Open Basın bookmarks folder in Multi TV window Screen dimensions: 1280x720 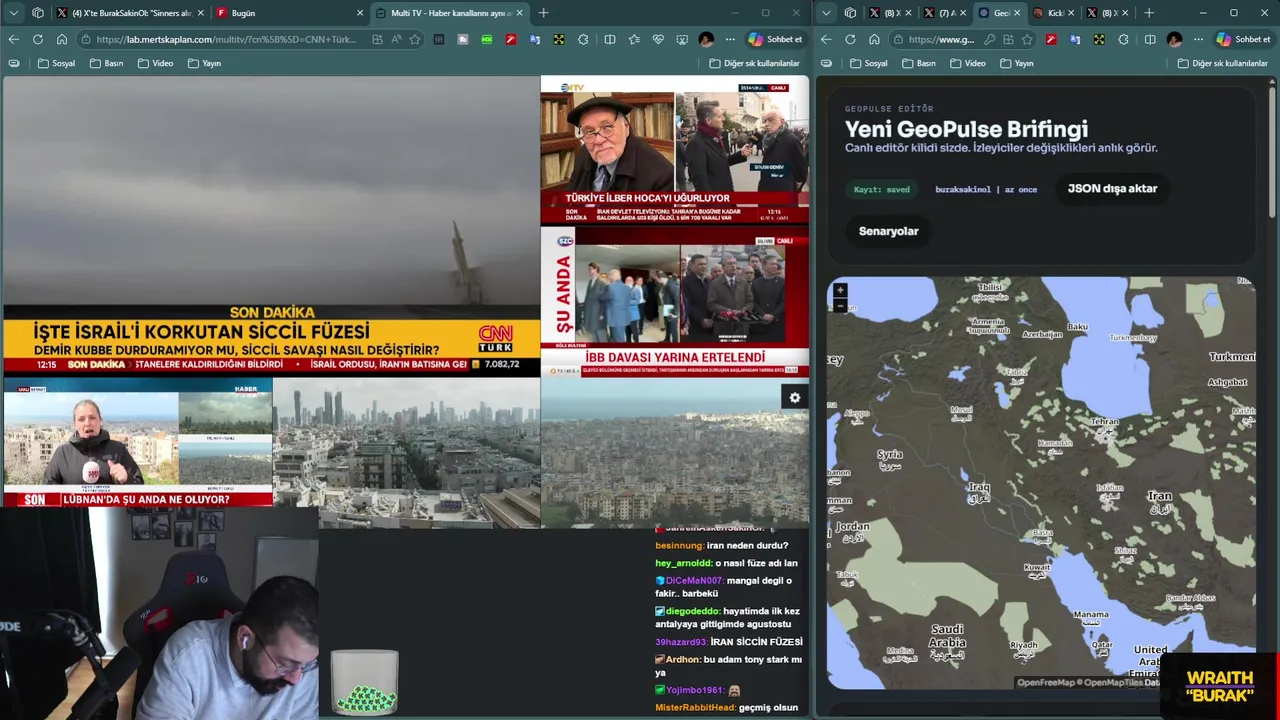click(x=107, y=63)
